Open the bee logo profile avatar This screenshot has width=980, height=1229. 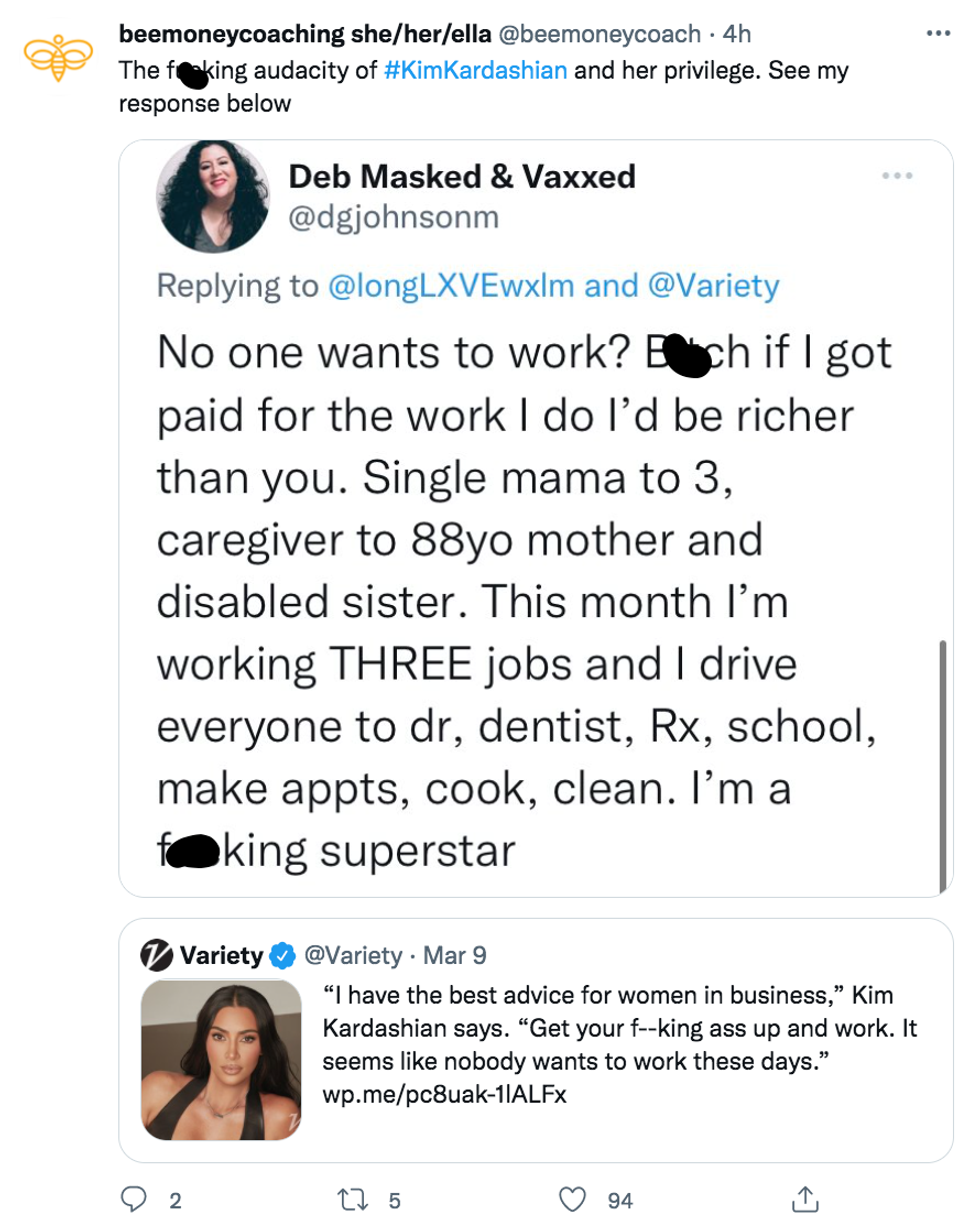[58, 57]
